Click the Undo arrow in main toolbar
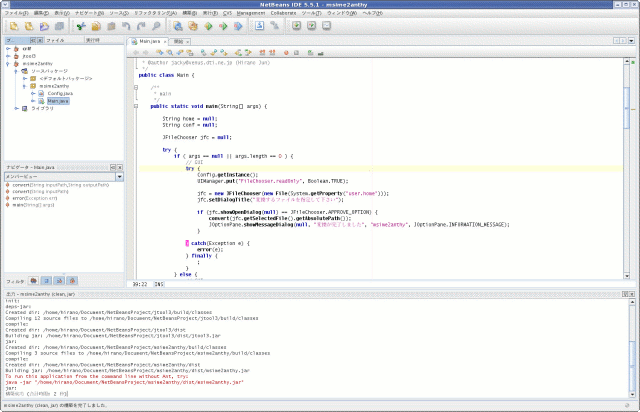 tap(127, 26)
